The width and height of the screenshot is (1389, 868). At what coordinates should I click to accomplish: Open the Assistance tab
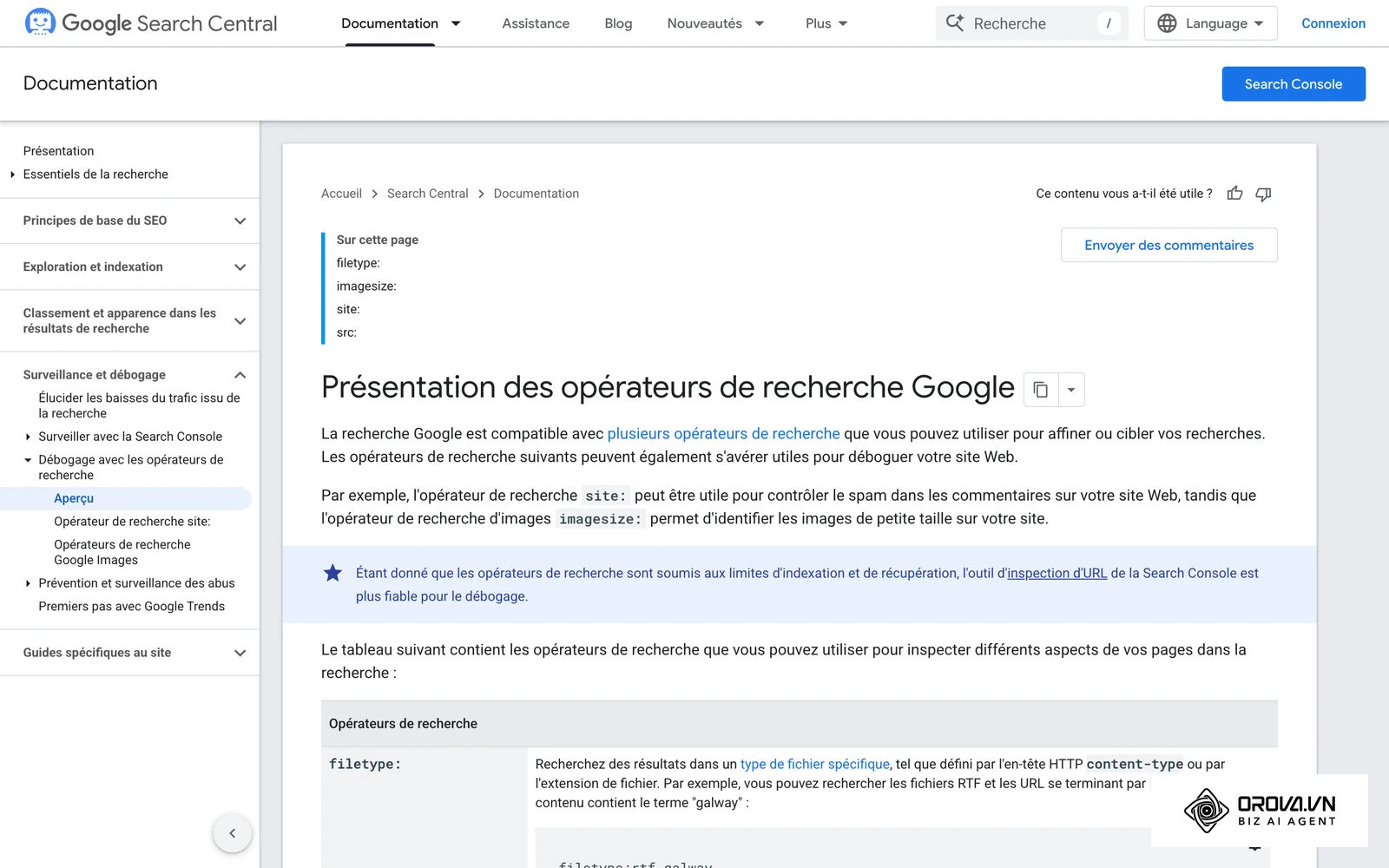[x=536, y=23]
